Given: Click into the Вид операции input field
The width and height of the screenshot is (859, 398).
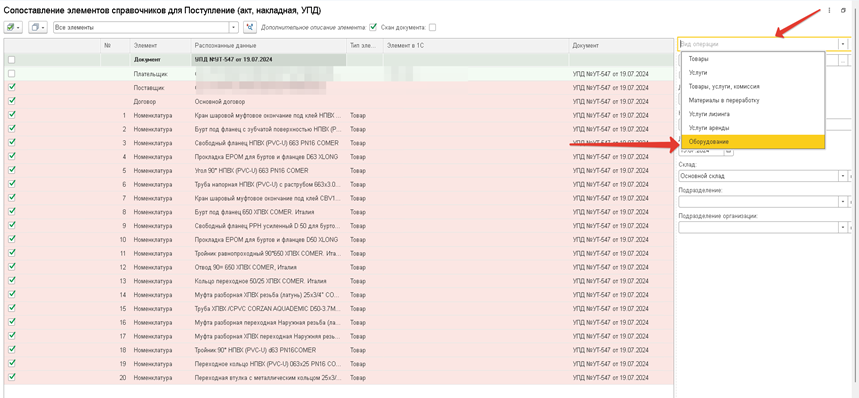Looking at the screenshot, I should 758,44.
